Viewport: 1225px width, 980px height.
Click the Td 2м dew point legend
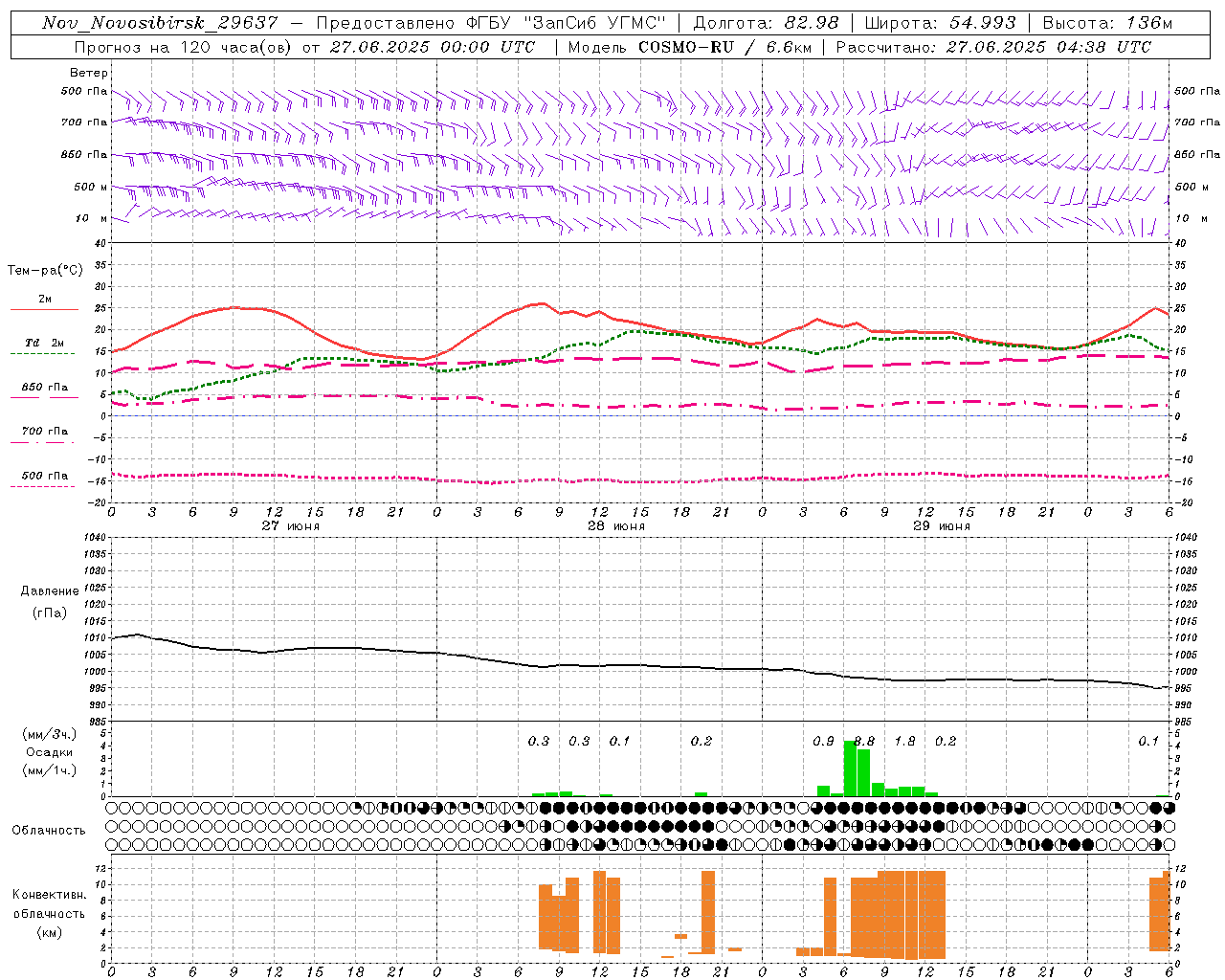tap(45, 343)
